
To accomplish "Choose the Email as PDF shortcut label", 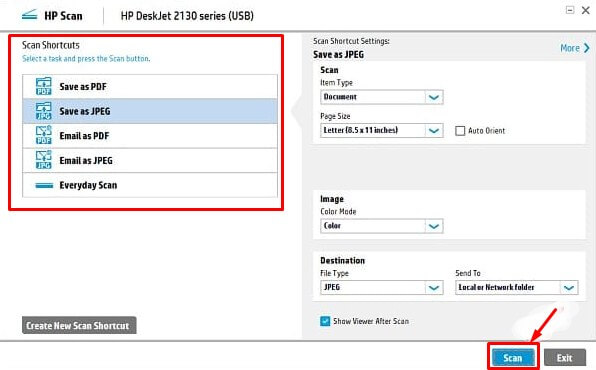I will tap(84, 136).
